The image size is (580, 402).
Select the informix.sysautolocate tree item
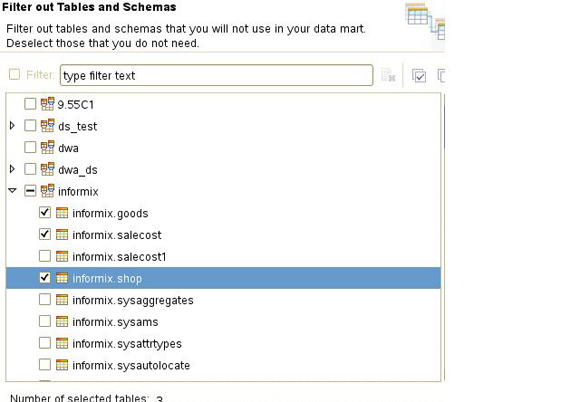(x=131, y=365)
